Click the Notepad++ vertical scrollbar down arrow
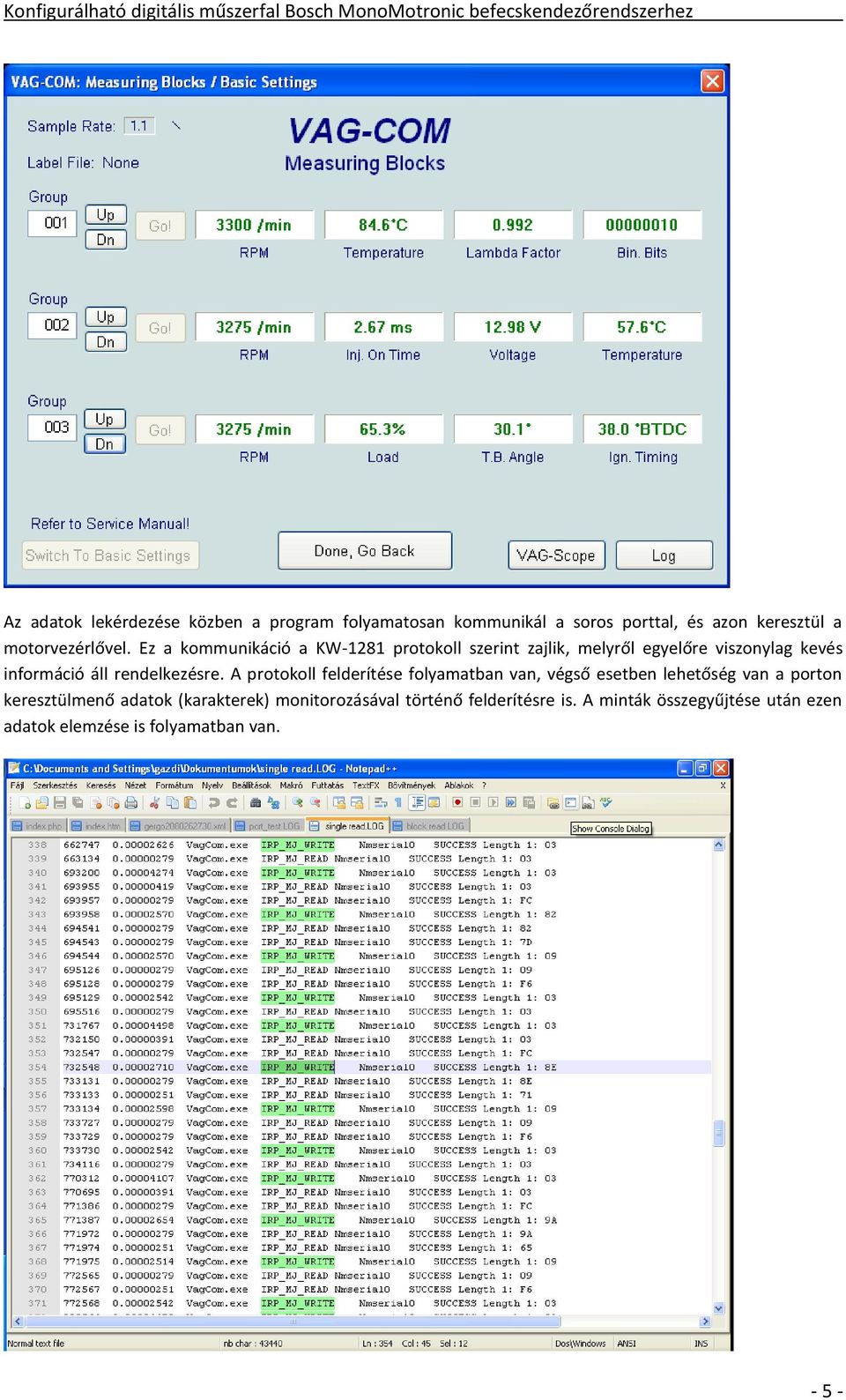Image resolution: width=846 pixels, height=1400 pixels. point(719,1308)
